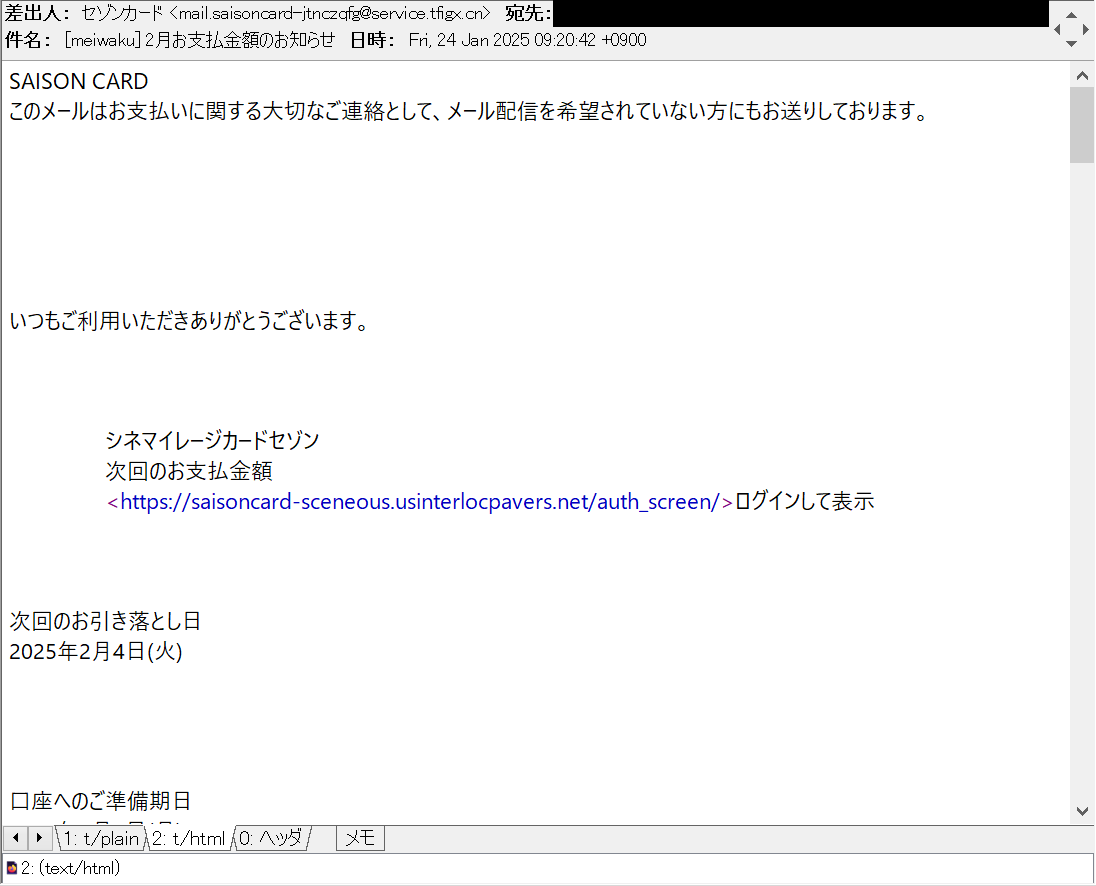Click the 宛先 recipient field
Image resolution: width=1096 pixels, height=886 pixels.
[800, 13]
